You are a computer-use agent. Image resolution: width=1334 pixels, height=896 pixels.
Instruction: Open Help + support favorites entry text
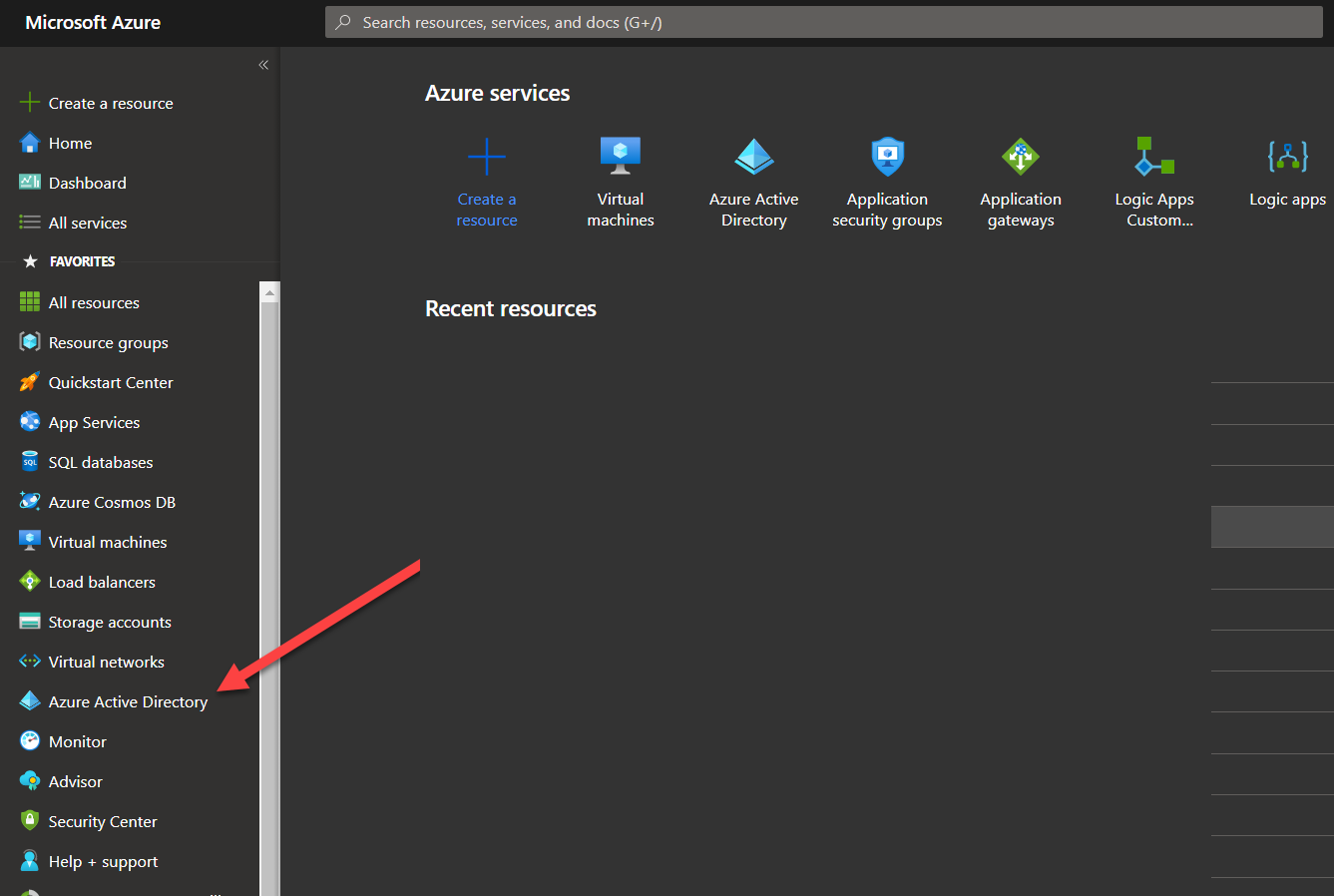104,861
